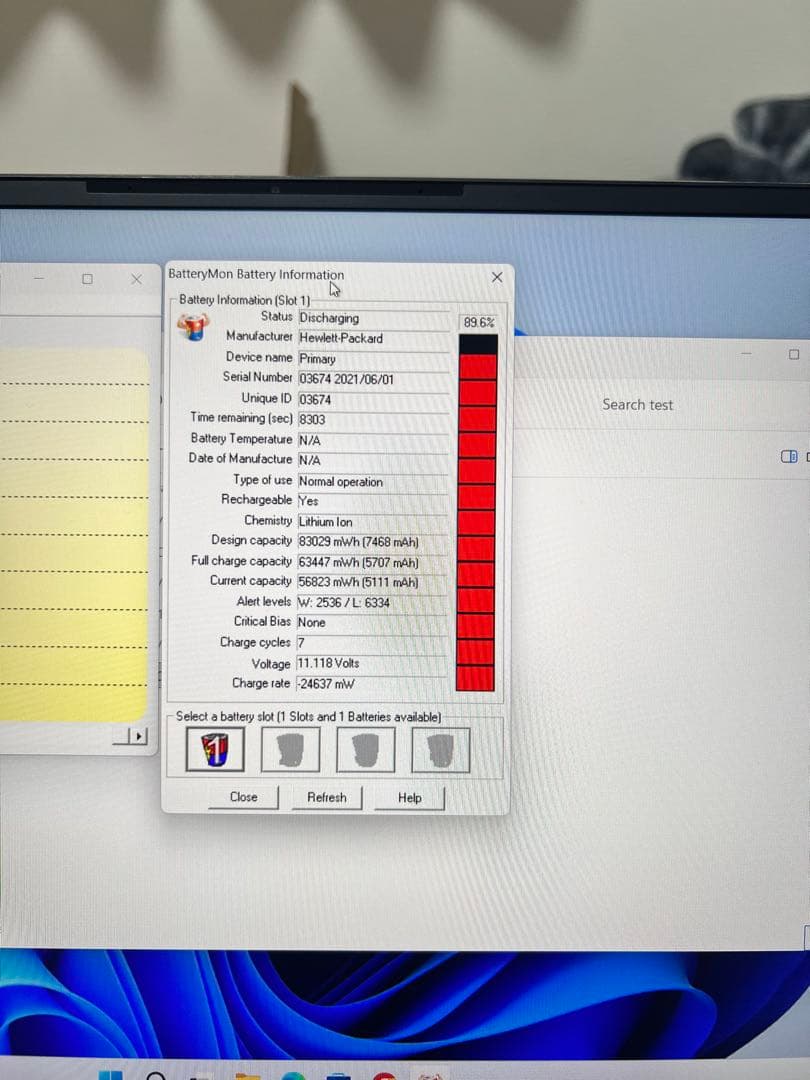
Task: Click the Rechargeable value Yes
Action: pos(373,501)
